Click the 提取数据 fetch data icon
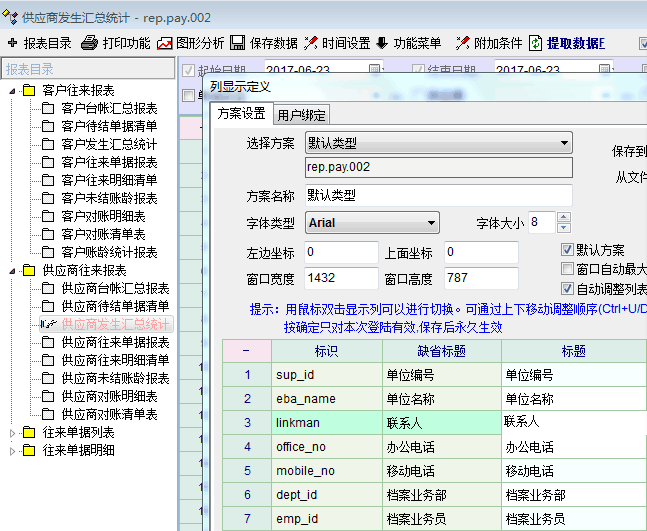This screenshot has width=647, height=531. click(537, 43)
